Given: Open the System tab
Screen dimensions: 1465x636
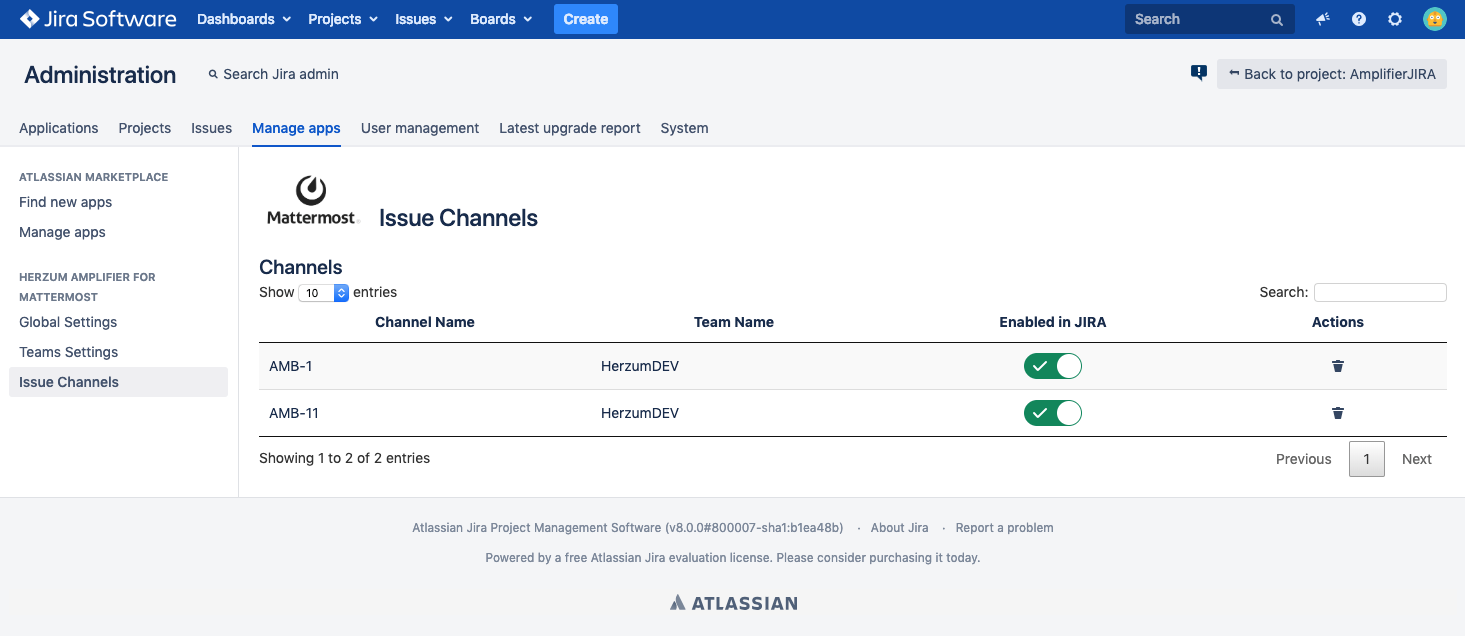Looking at the screenshot, I should (x=684, y=128).
